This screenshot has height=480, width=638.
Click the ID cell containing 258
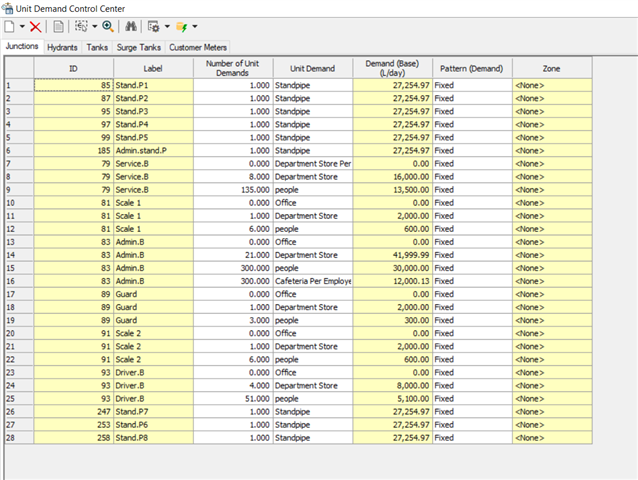tap(73, 438)
